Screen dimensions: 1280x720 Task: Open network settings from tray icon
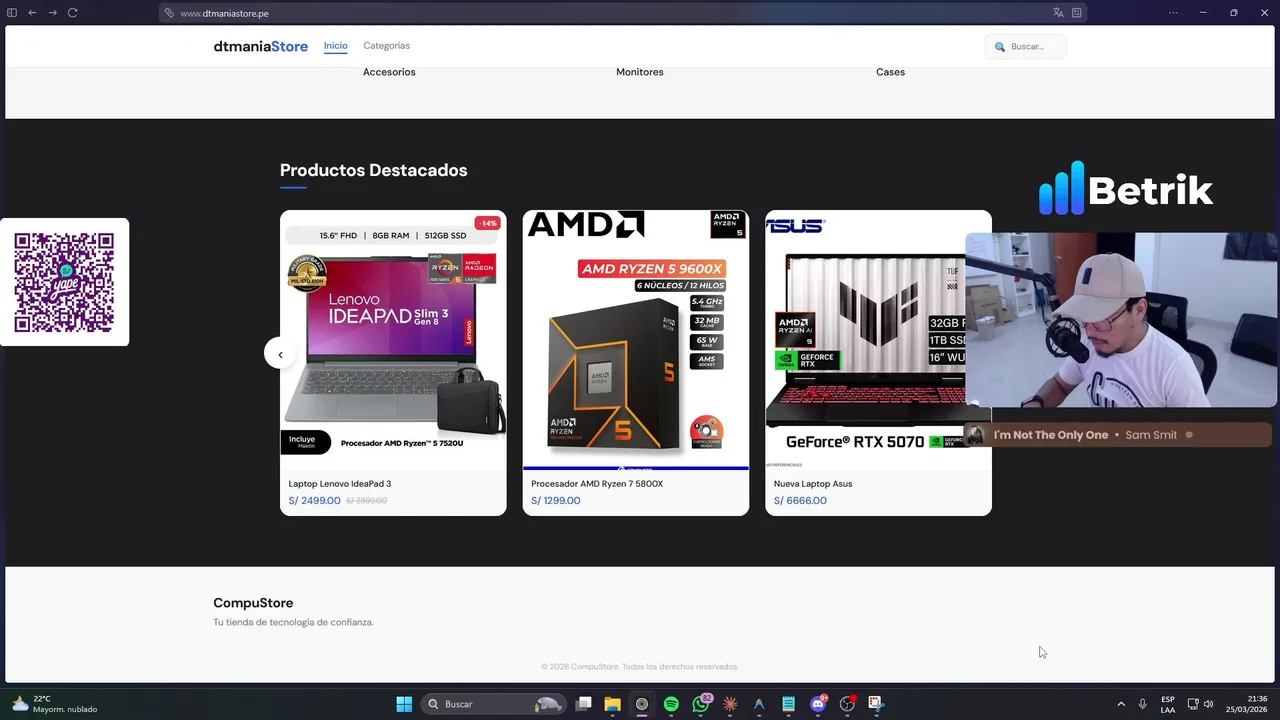(x=1193, y=704)
